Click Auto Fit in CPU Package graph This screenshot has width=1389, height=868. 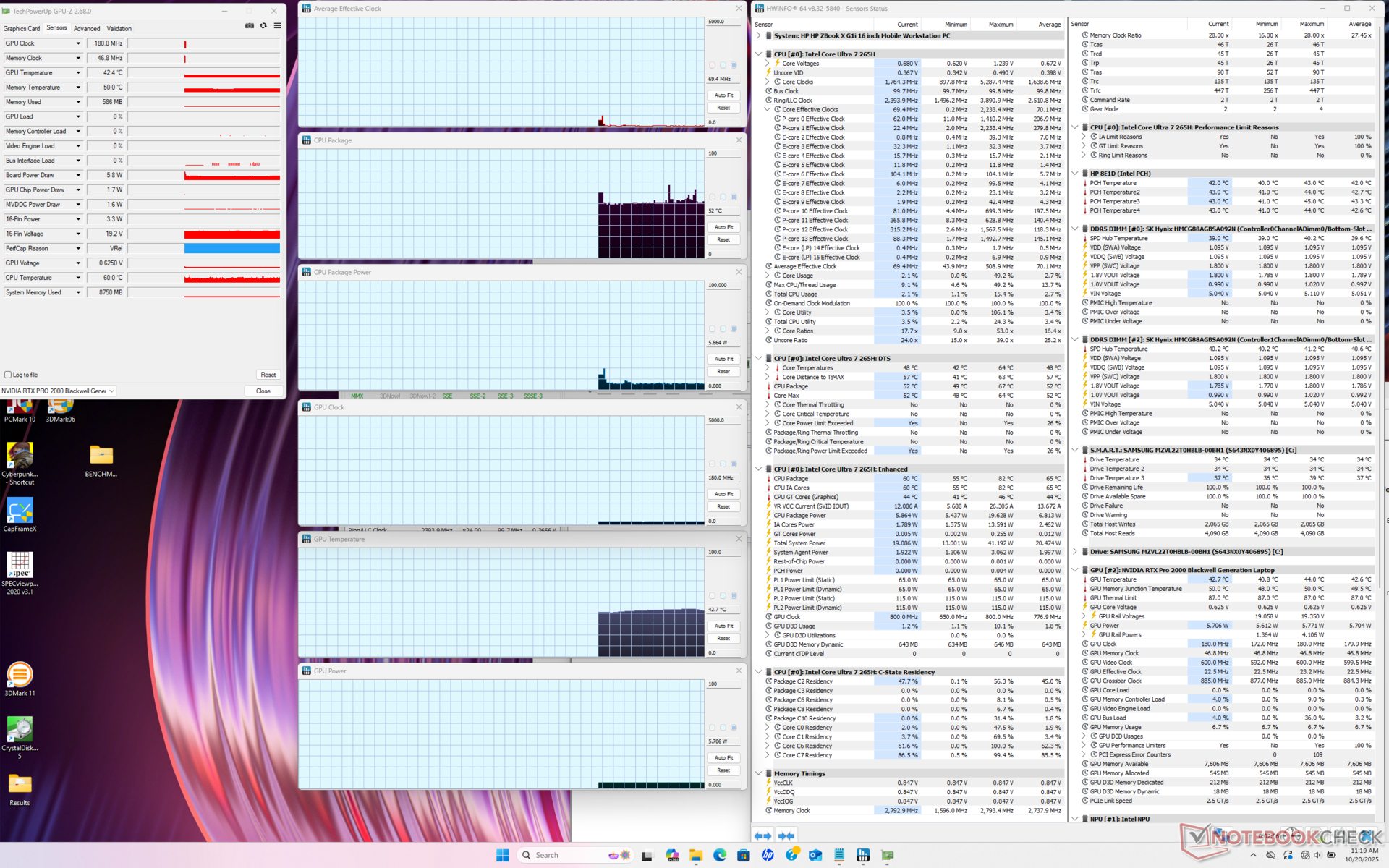point(723,227)
